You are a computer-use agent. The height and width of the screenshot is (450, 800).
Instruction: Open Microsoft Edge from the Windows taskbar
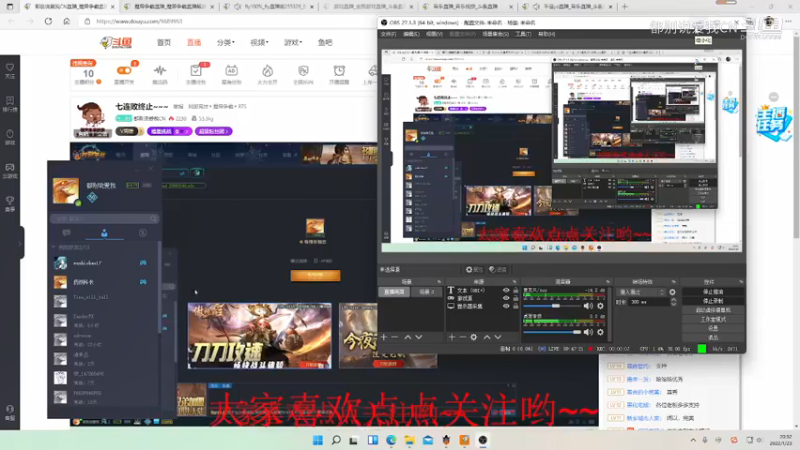pos(391,440)
